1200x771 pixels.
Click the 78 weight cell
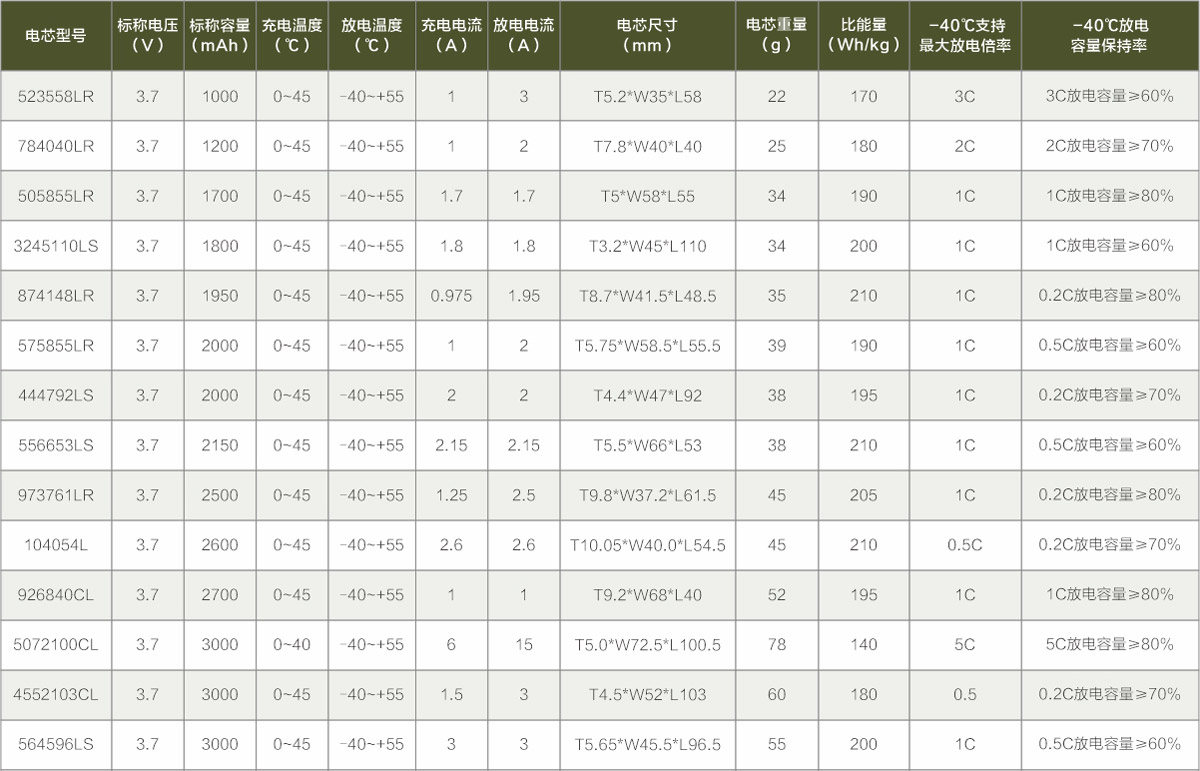777,645
